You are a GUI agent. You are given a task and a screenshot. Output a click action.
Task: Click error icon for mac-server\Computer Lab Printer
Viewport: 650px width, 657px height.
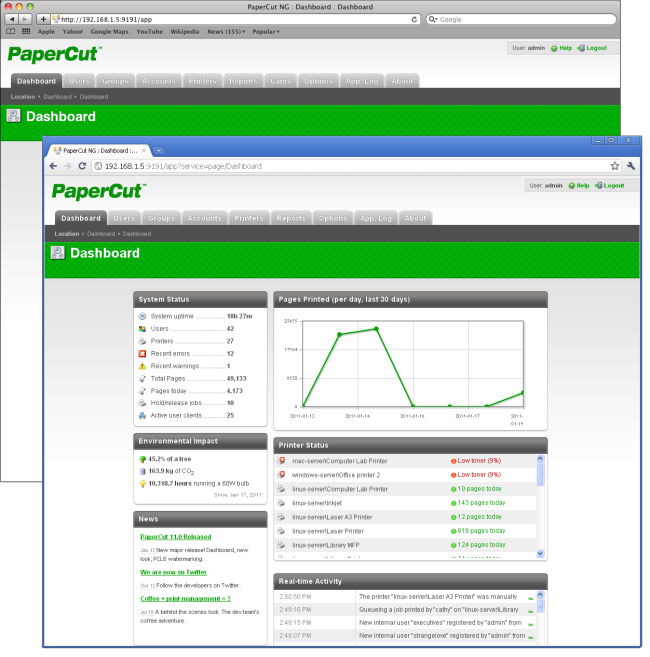pyautogui.click(x=282, y=461)
